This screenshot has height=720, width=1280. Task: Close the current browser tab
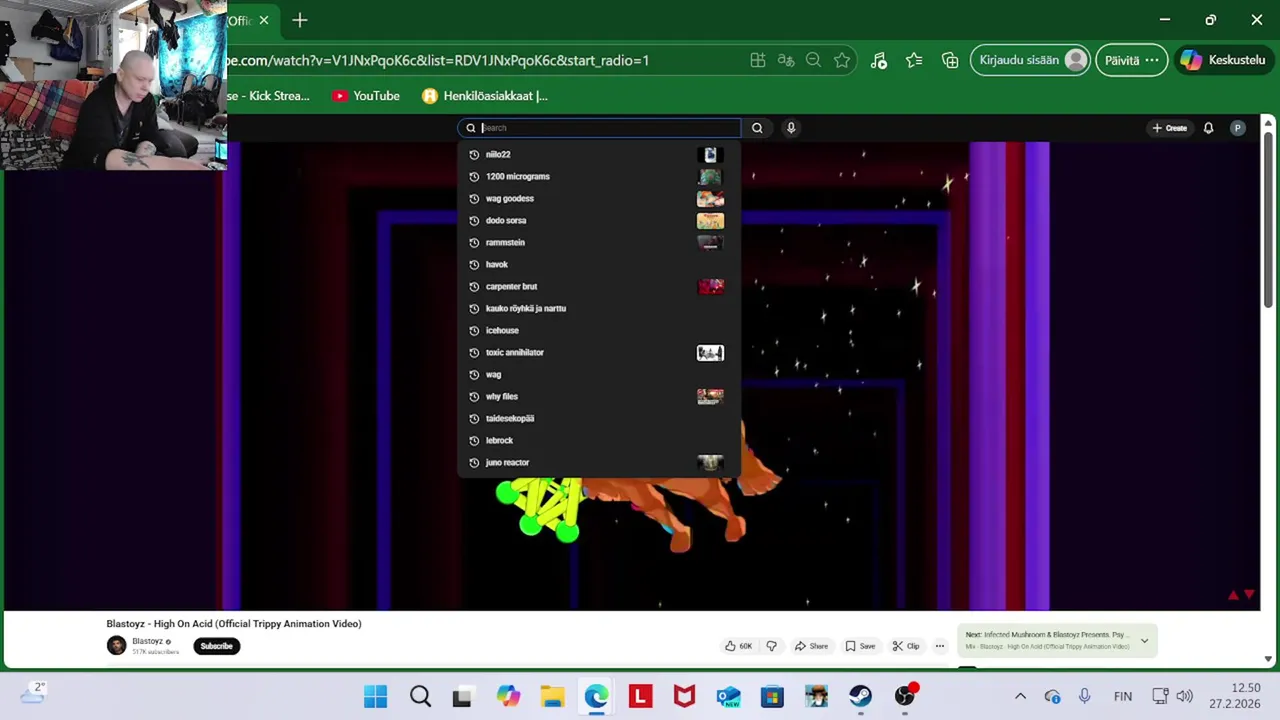[x=264, y=20]
